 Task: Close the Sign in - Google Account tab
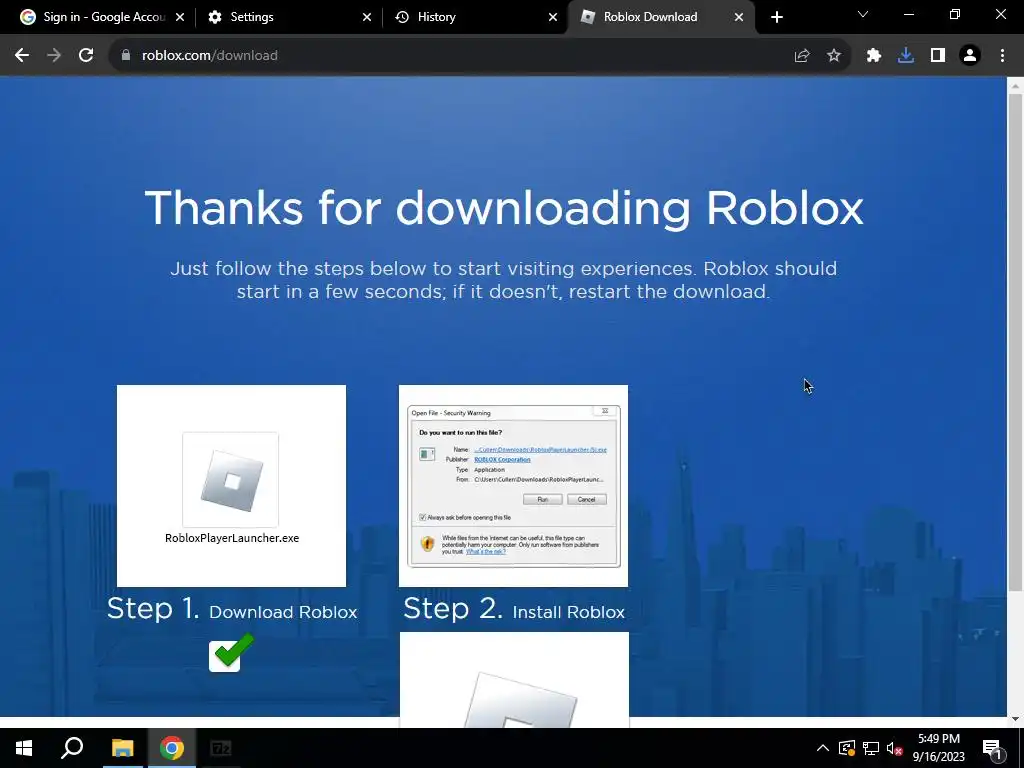(180, 17)
